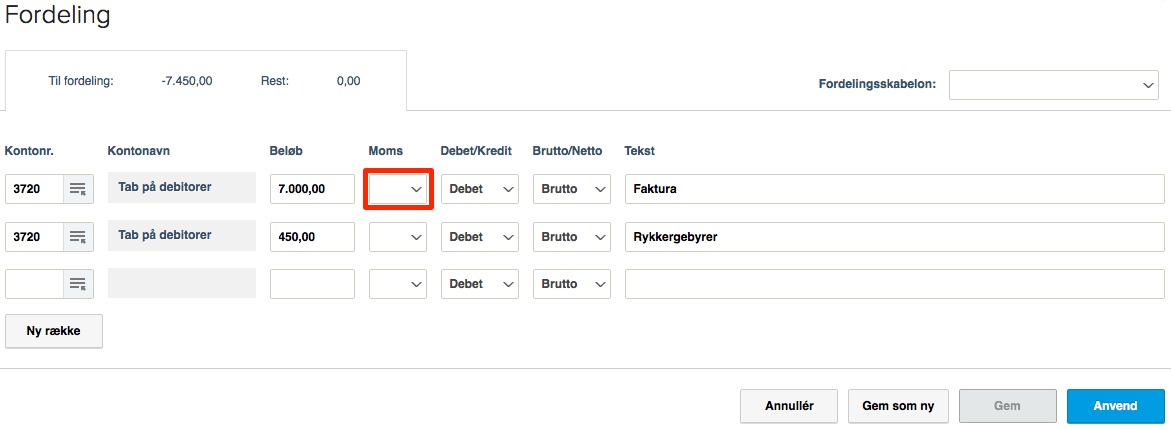Open Brutto/Netto dropdown in the Rykkergebyrer row
Image resolution: width=1171 pixels, height=430 pixels.
[572, 237]
